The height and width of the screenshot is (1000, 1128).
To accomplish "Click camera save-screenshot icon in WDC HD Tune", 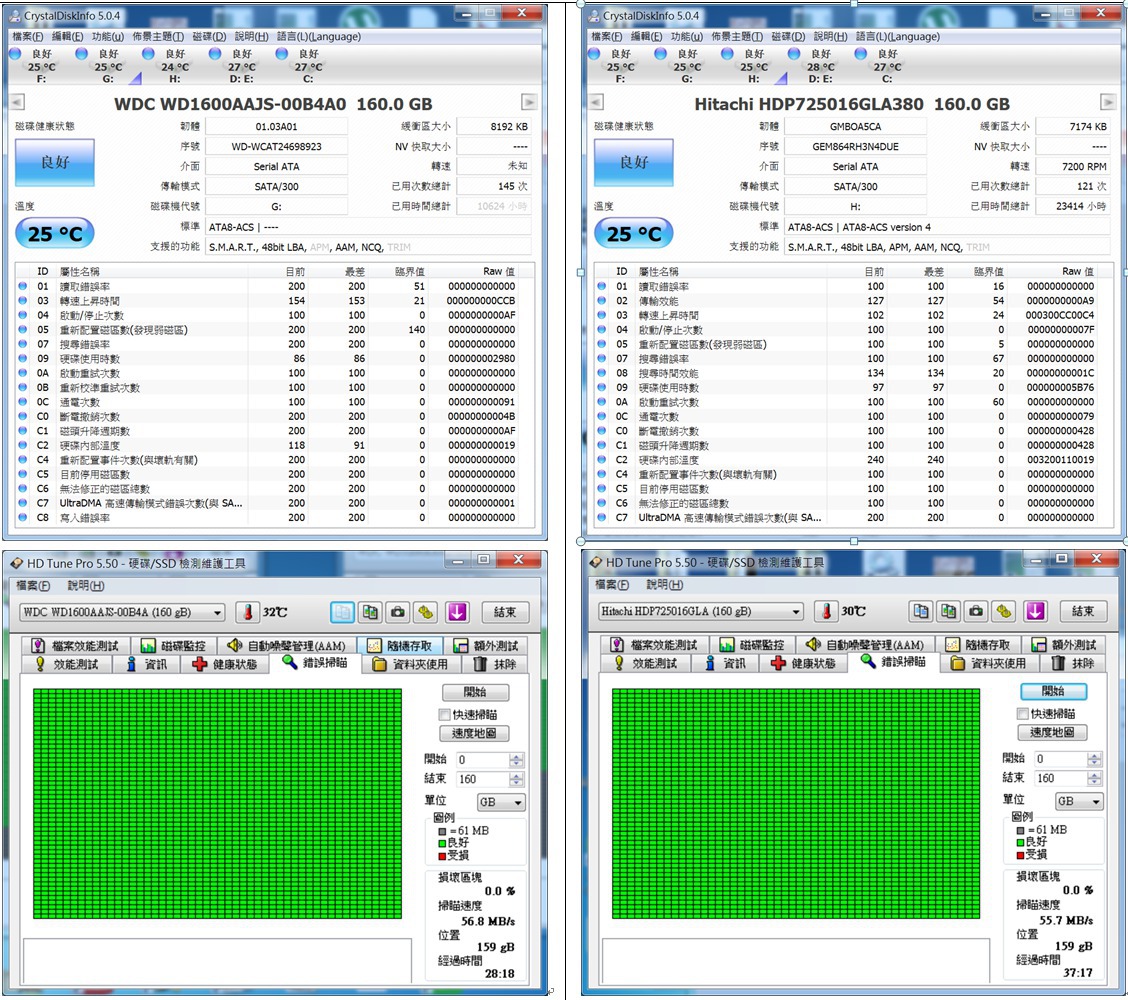I will (398, 612).
